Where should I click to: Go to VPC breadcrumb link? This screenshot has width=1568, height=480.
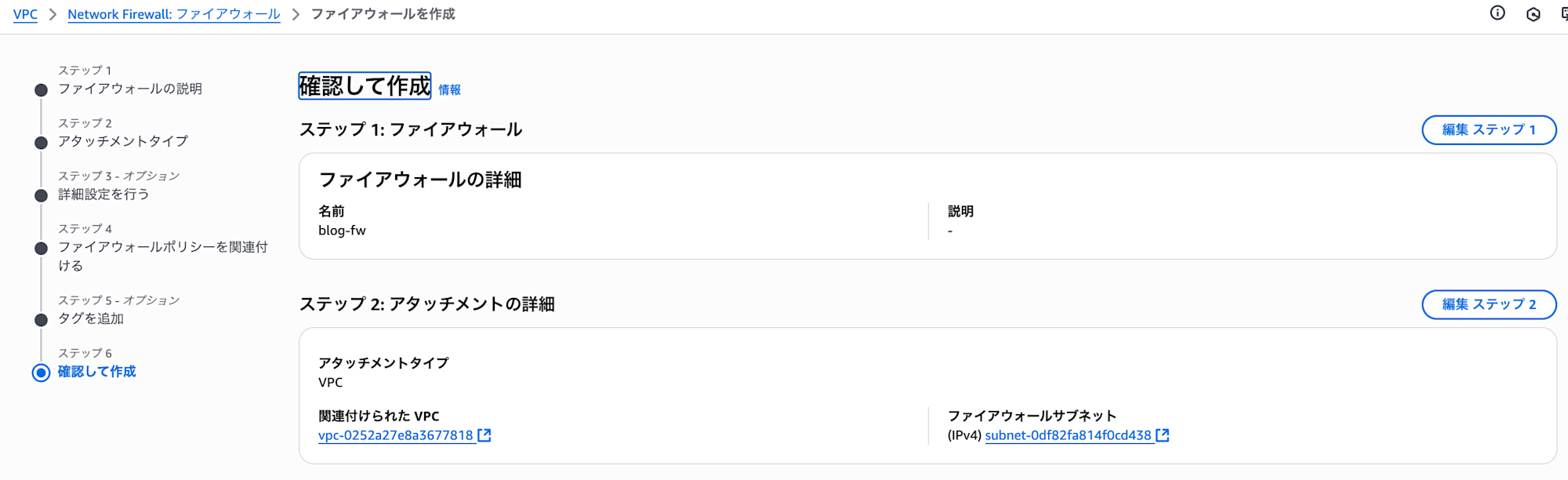pos(25,14)
